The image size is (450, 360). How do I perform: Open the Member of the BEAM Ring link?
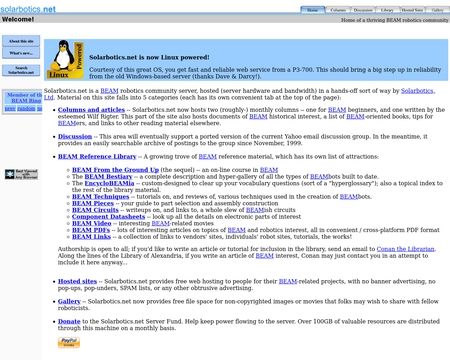click(x=24, y=98)
